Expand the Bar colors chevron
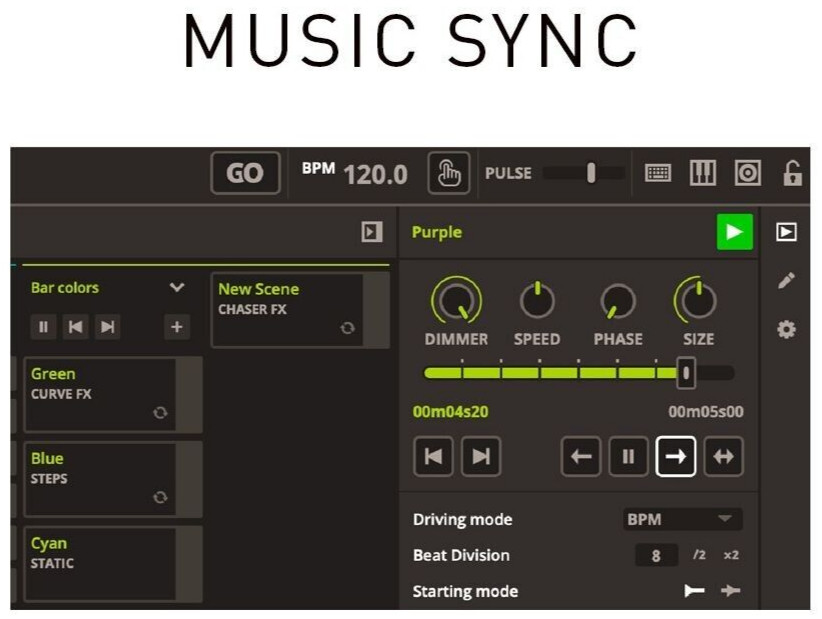Image resolution: width=822 pixels, height=619 pixels. (177, 288)
